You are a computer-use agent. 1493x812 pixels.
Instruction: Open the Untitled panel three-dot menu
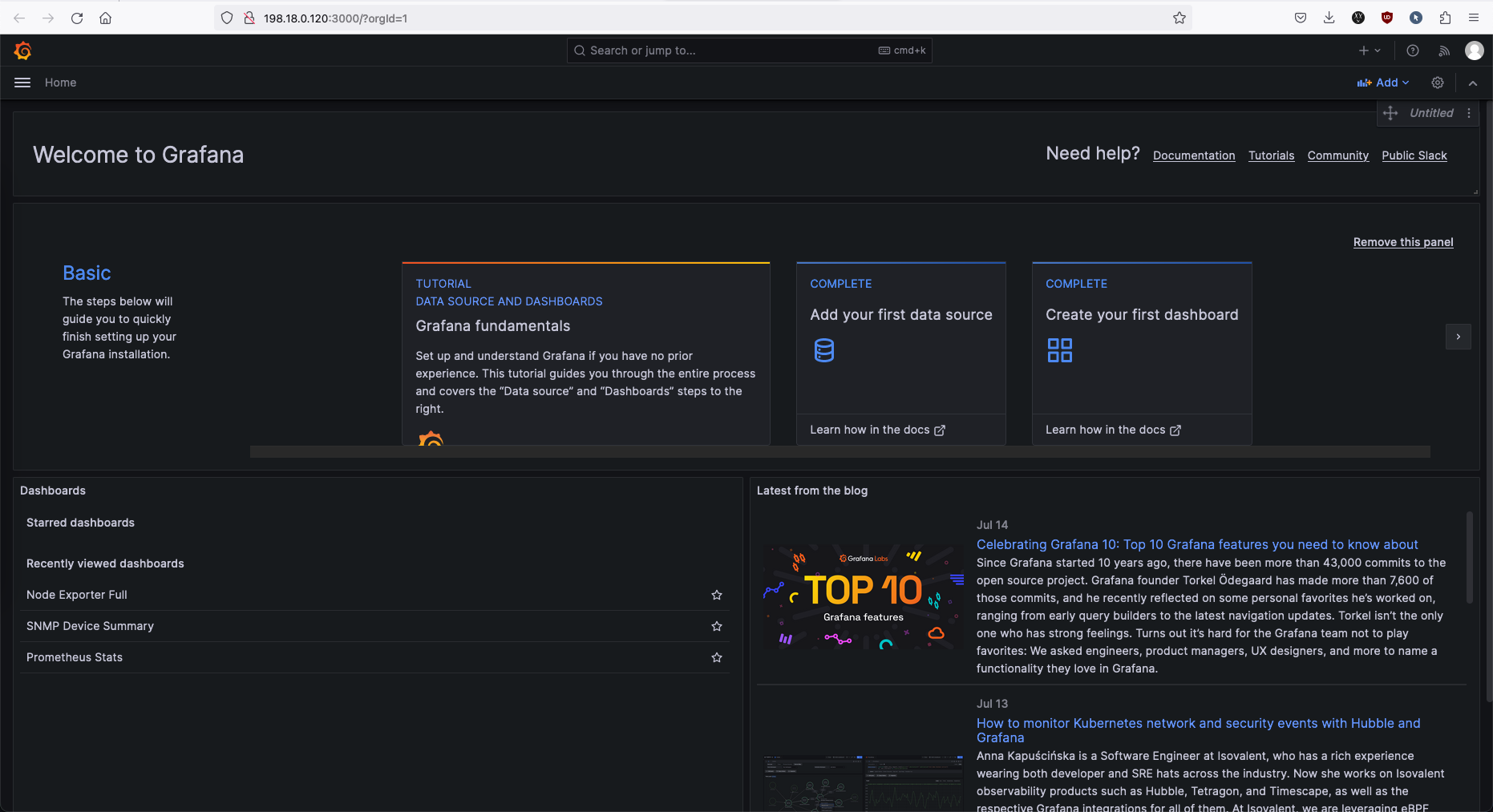coord(1469,113)
